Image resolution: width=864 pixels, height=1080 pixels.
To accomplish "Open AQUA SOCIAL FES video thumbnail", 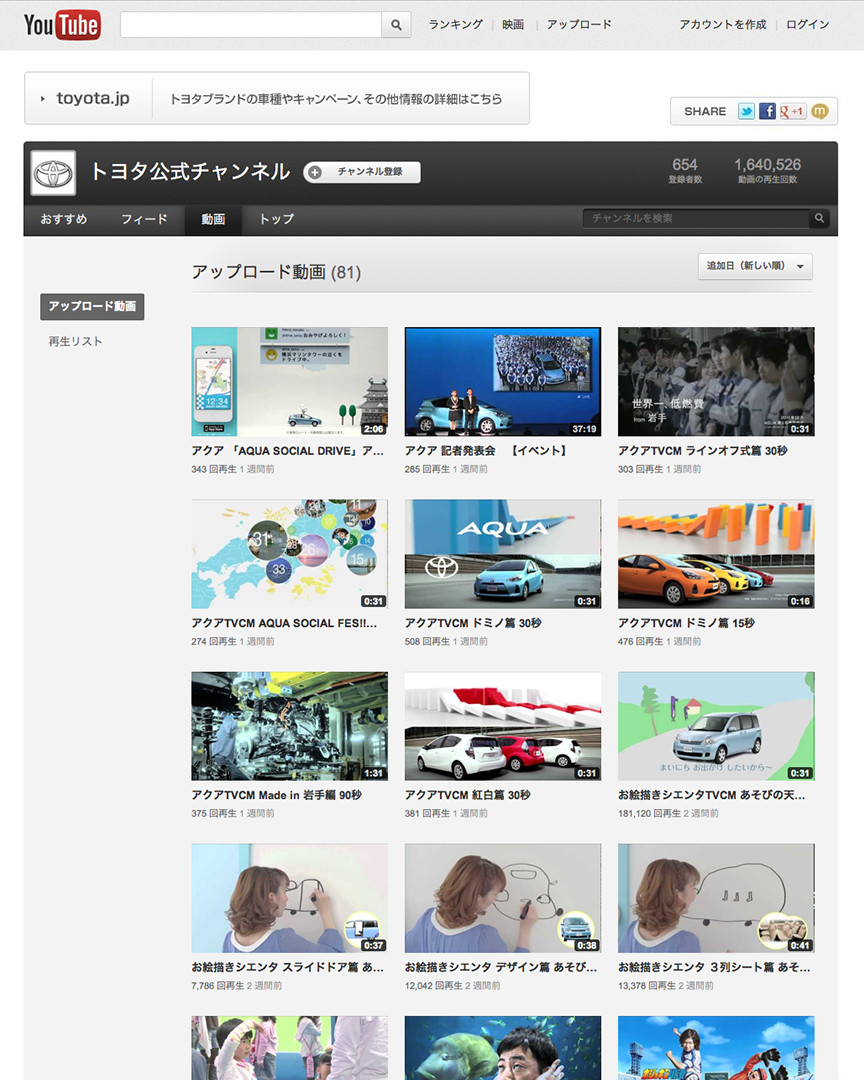I will [289, 554].
